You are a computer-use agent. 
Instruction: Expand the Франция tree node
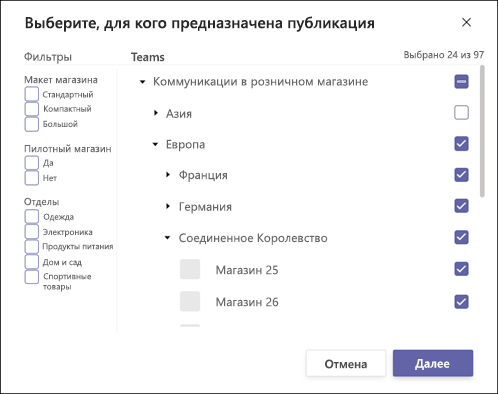(x=168, y=174)
